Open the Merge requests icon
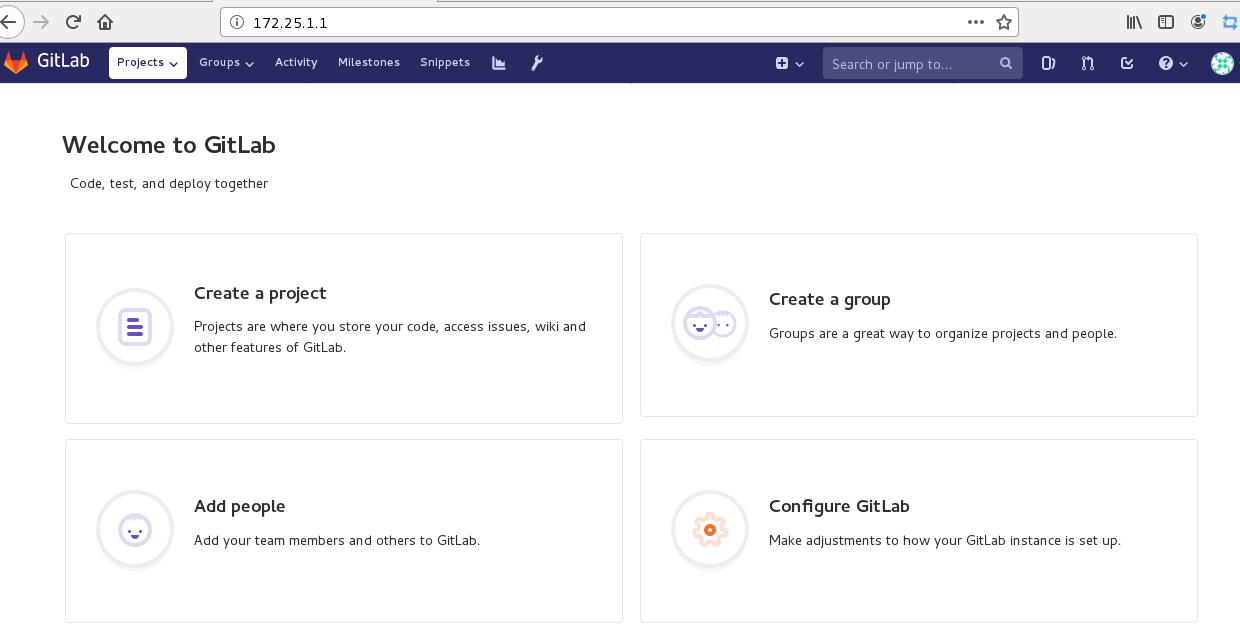 coord(1088,63)
